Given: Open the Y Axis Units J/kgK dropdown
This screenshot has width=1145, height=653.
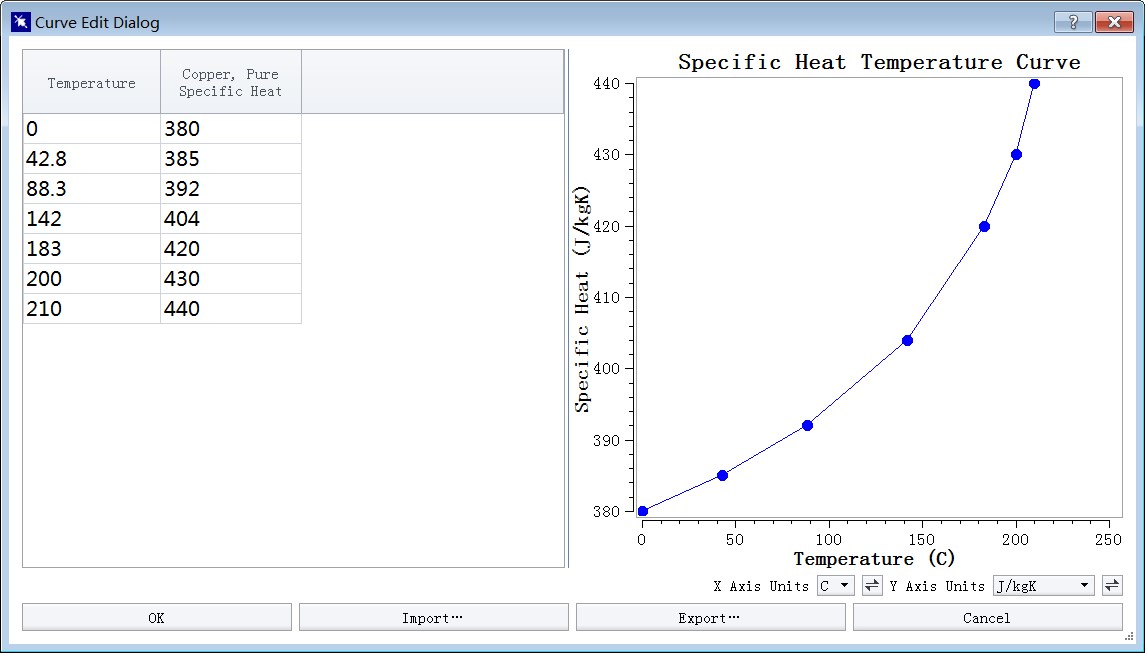Looking at the screenshot, I should click(1043, 586).
